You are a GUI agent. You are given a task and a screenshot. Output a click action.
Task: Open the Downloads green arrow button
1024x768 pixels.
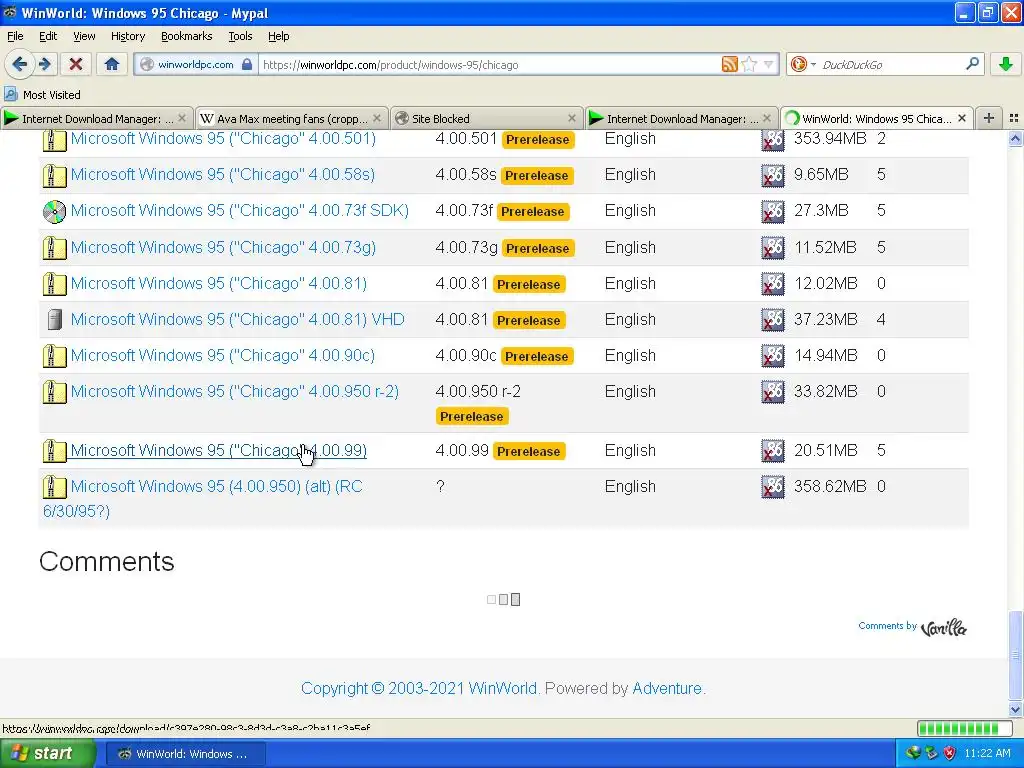pos(1006,64)
